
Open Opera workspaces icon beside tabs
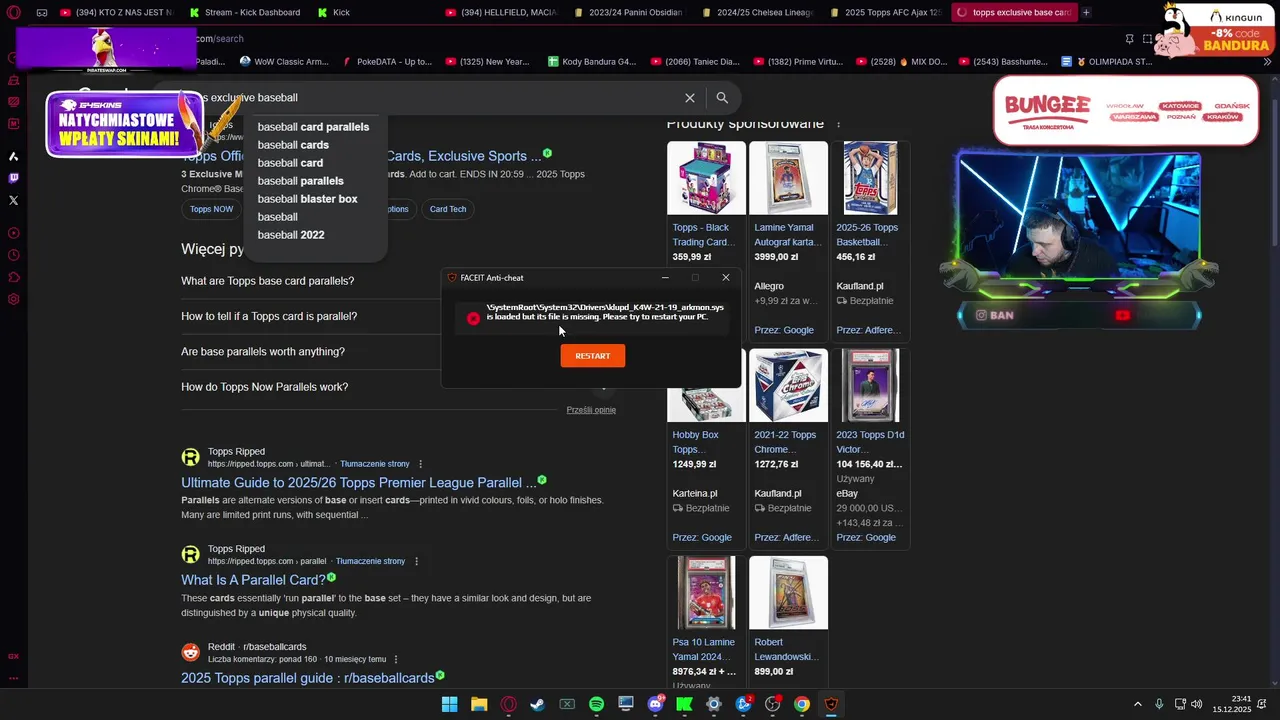click(x=42, y=13)
